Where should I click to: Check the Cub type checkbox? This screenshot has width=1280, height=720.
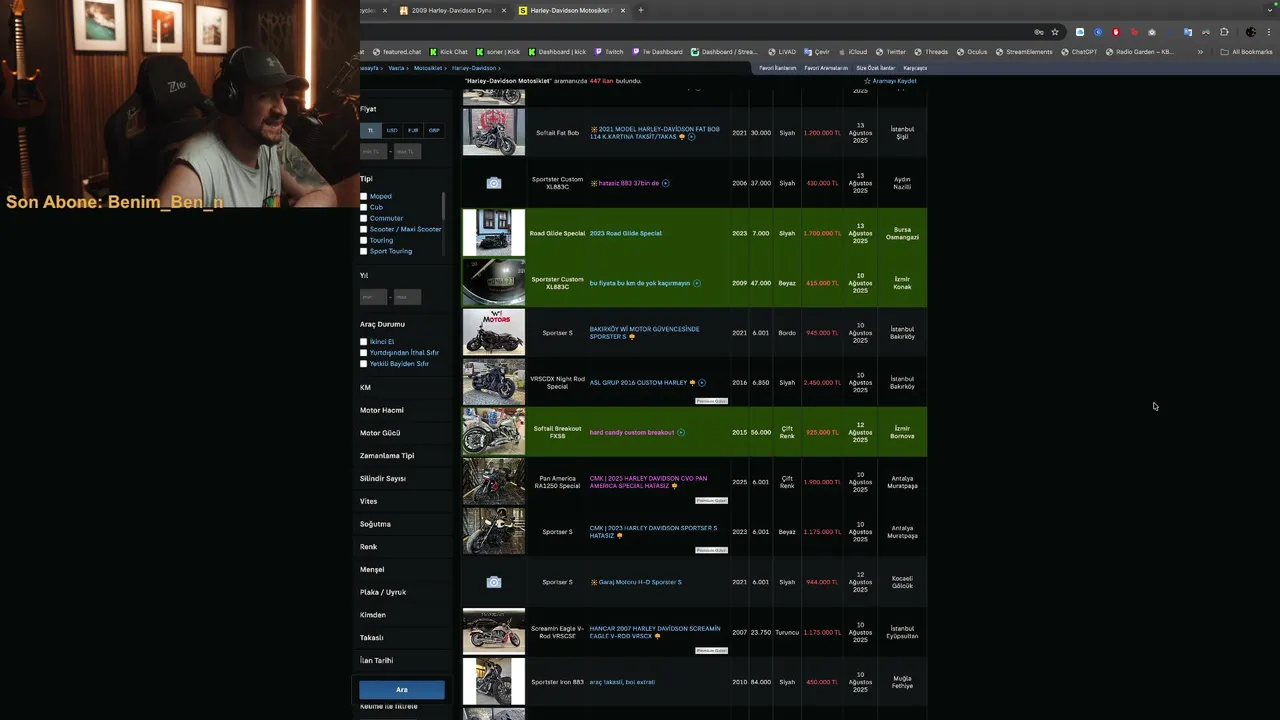click(364, 207)
